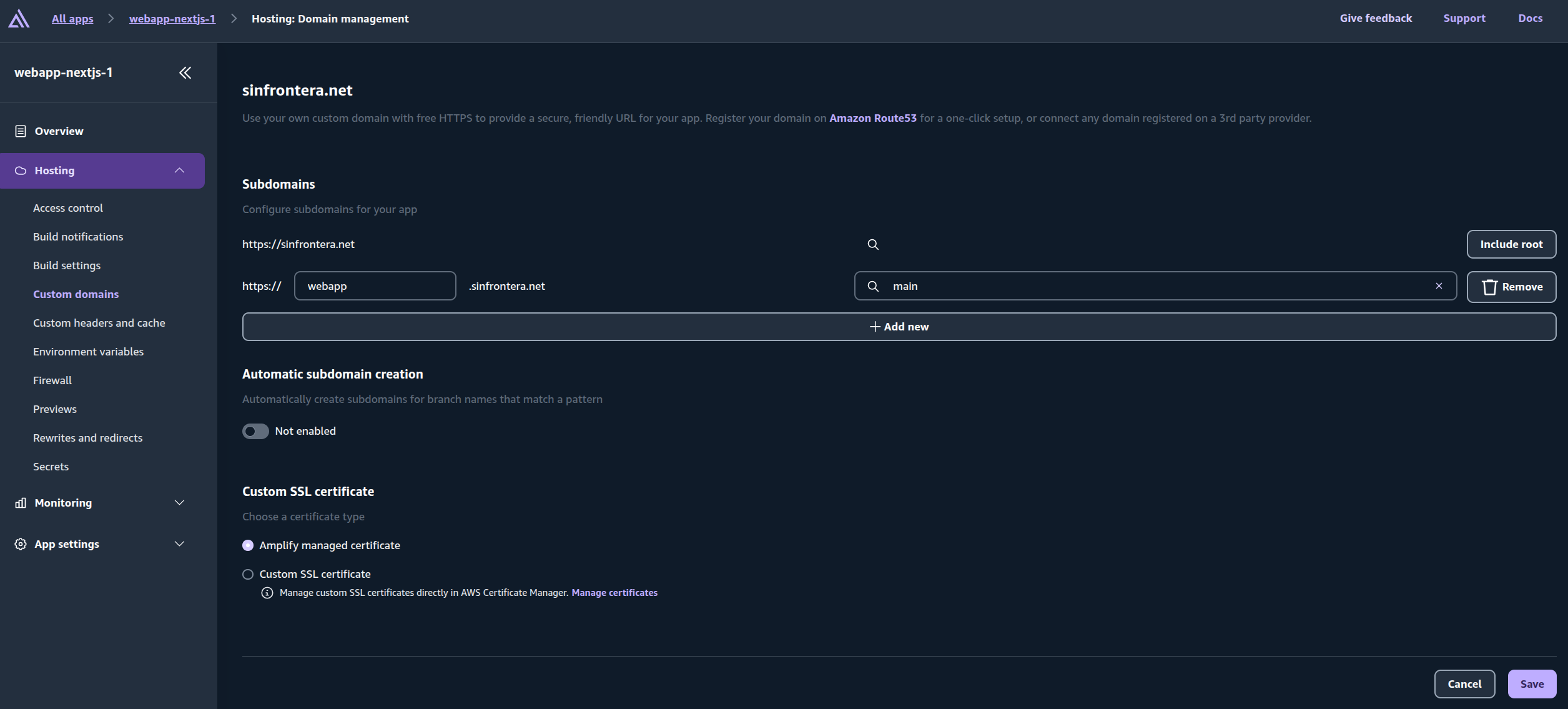Select Custom SSL certificate radio button
The height and width of the screenshot is (709, 1568).
click(x=248, y=574)
